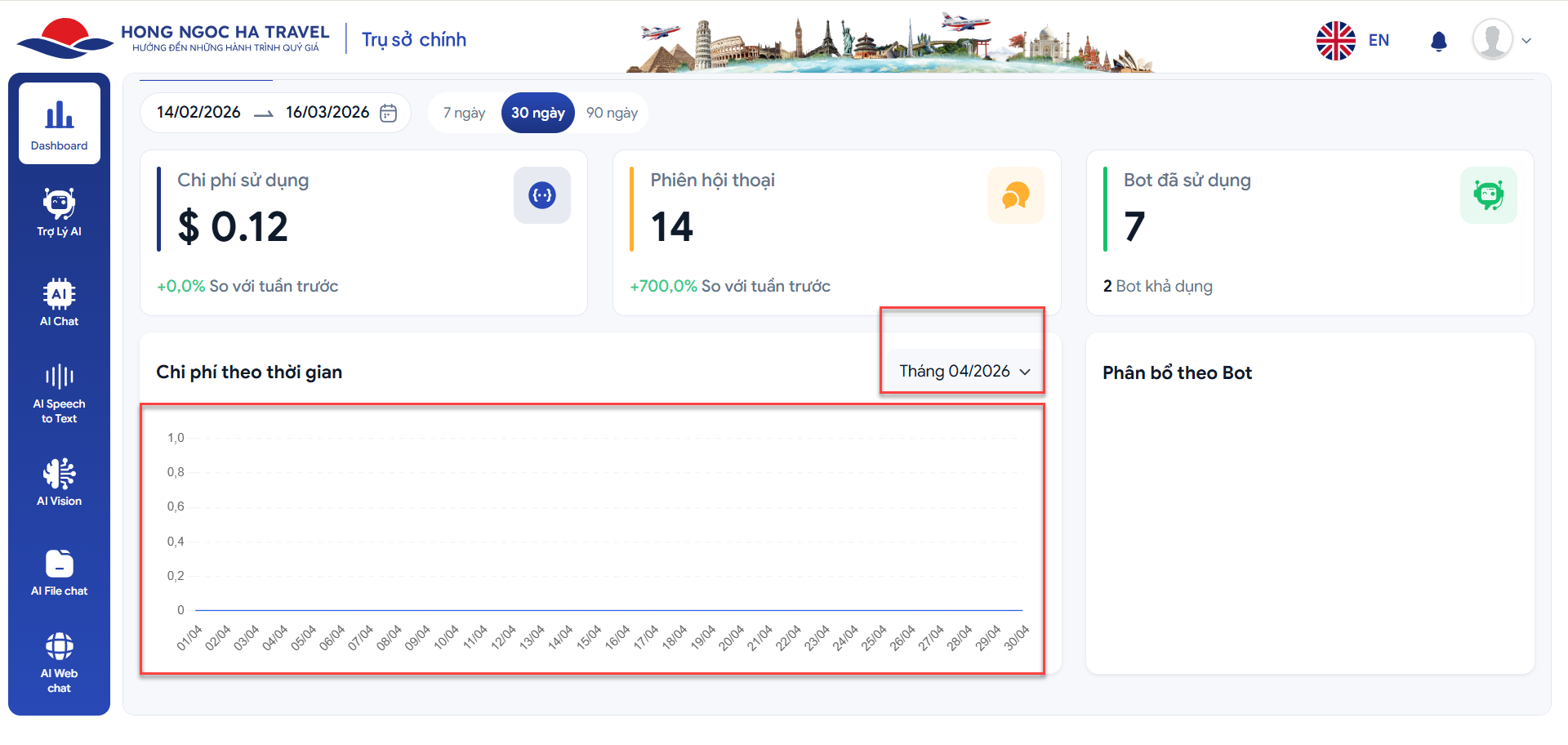Go to AI Chat in sidebar
The image size is (1568, 745).
[x=59, y=302]
